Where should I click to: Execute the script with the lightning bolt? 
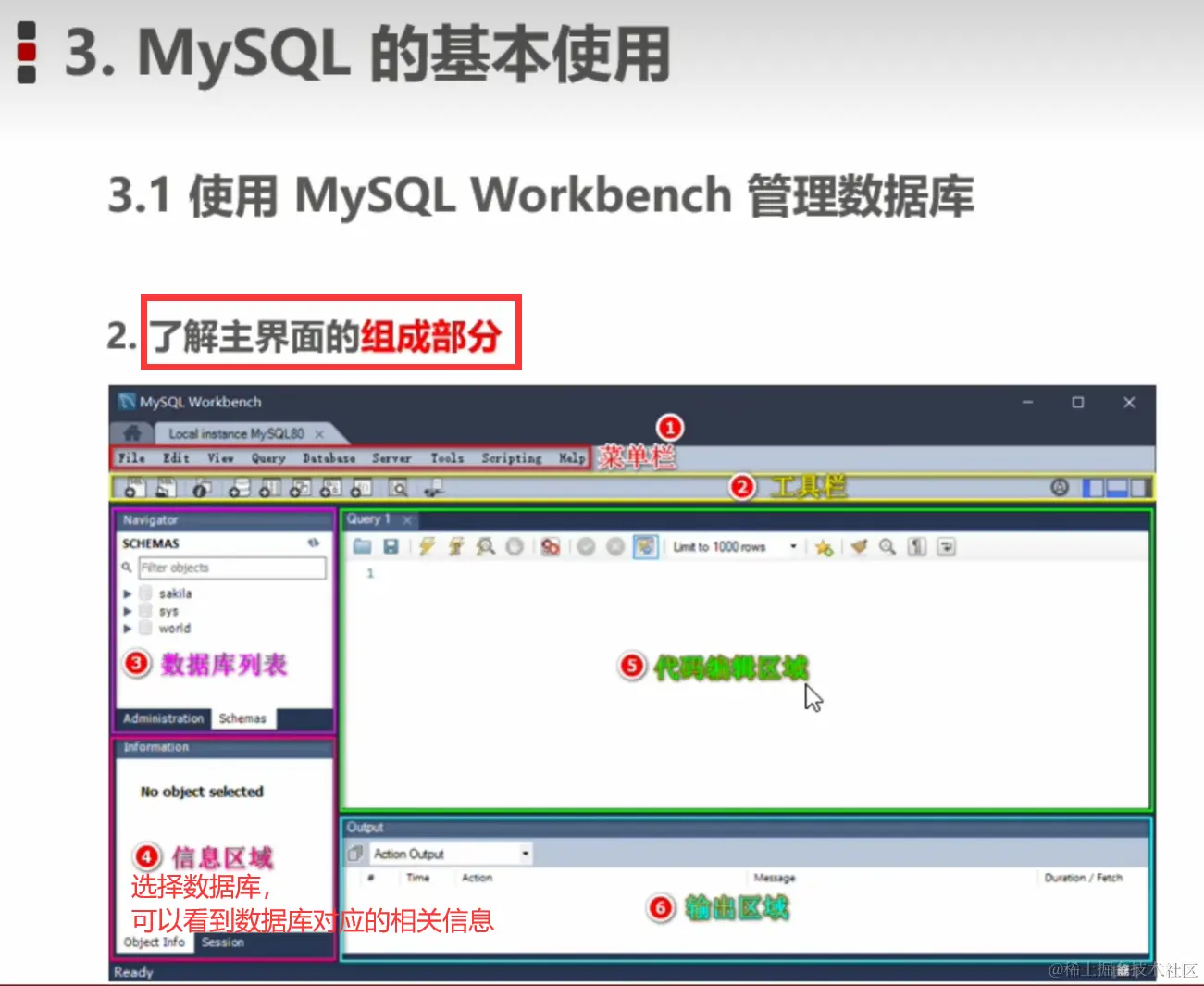pyautogui.click(x=426, y=547)
